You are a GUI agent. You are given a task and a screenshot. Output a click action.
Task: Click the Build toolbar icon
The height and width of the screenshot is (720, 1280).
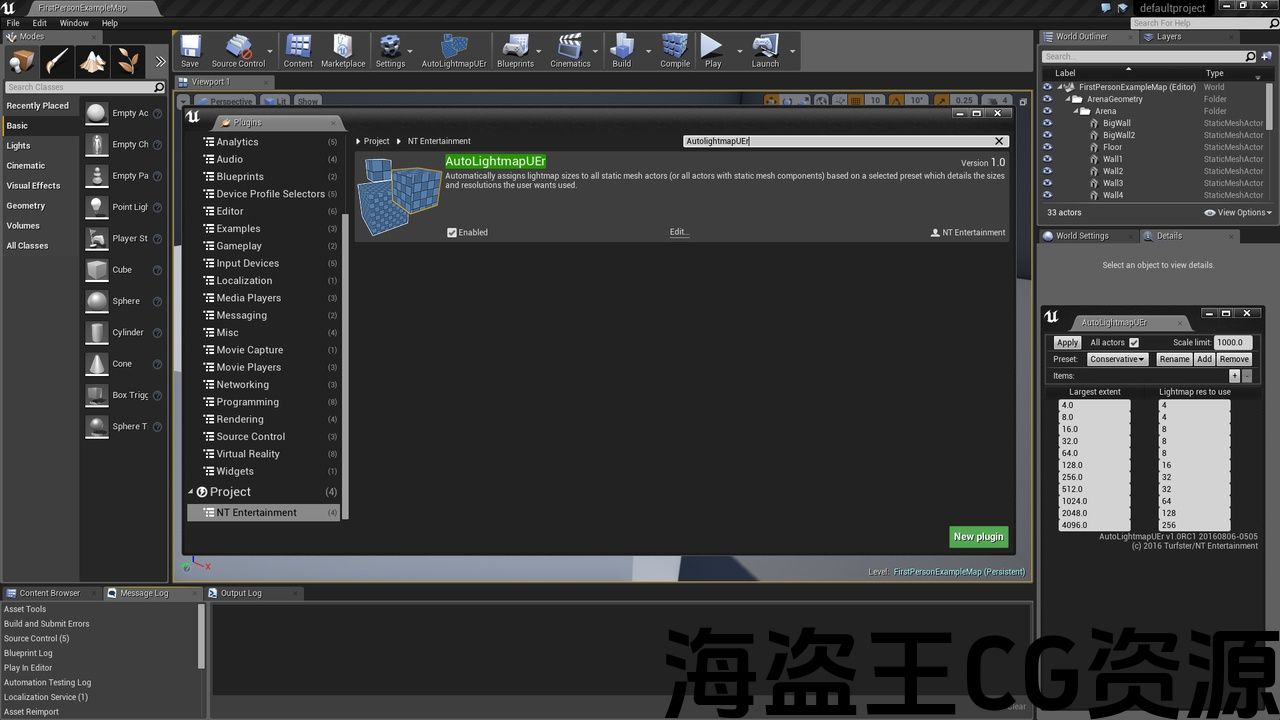coord(622,49)
